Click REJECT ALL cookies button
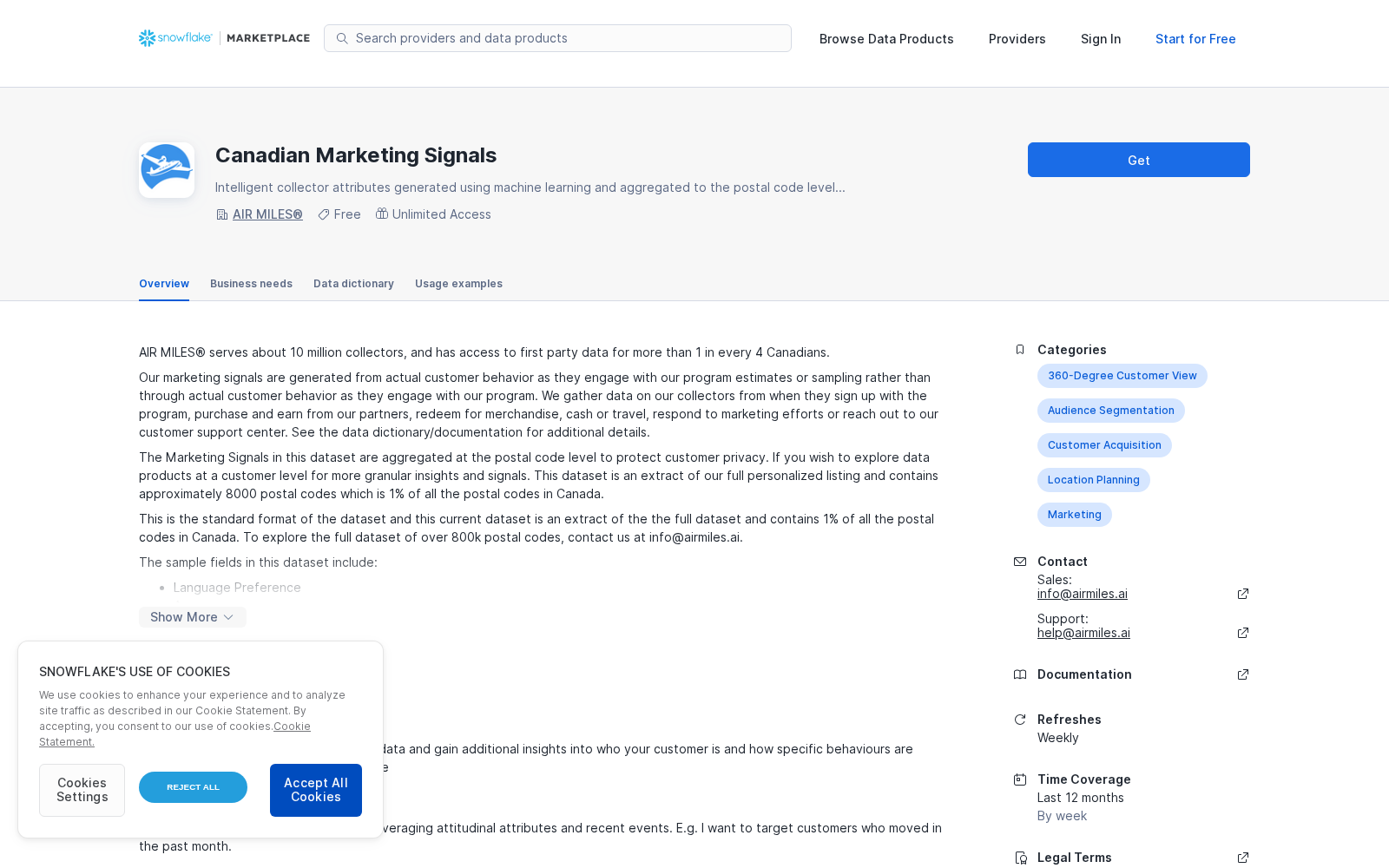1389x868 pixels. [x=193, y=787]
